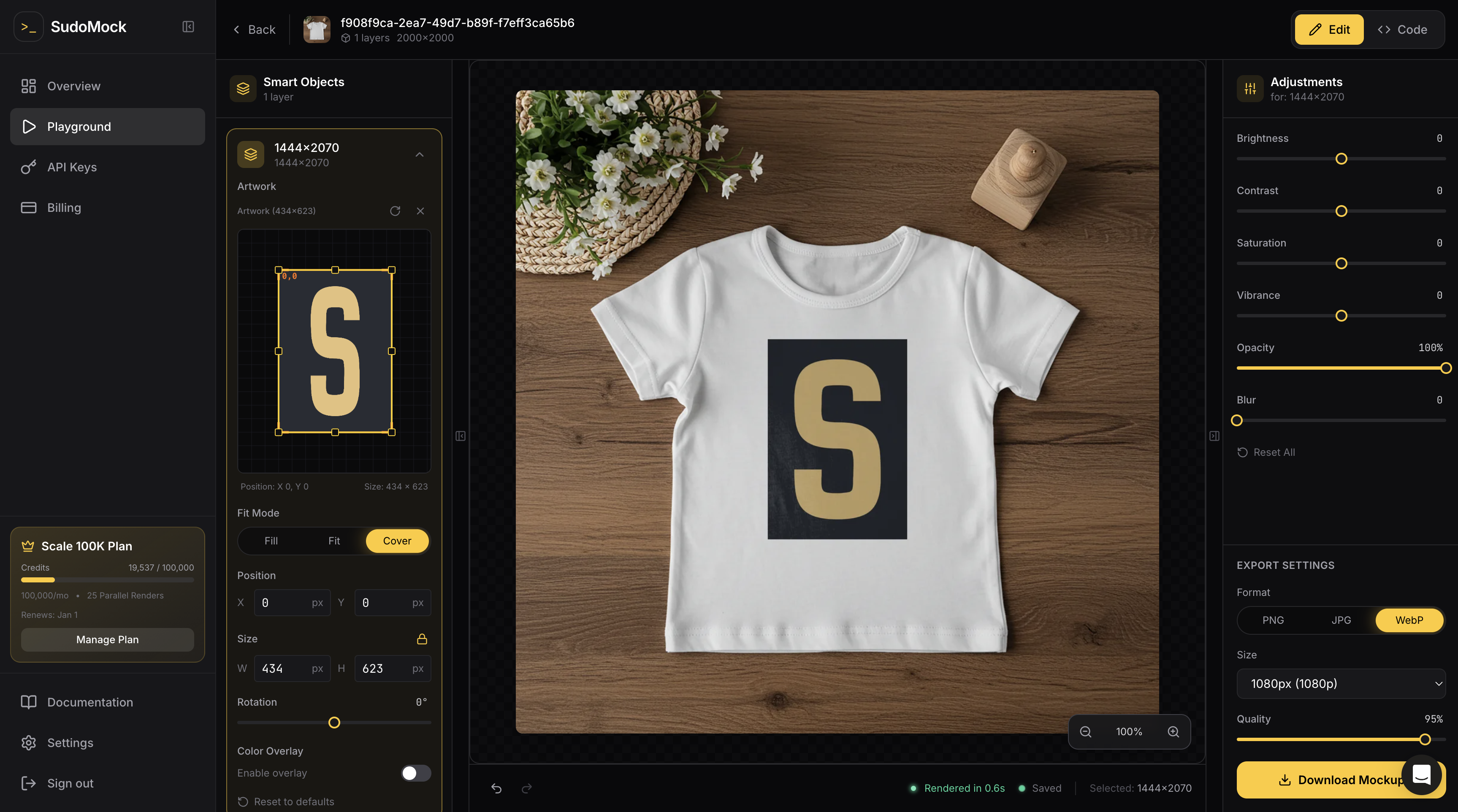Collapse the 1444×2070 layer card

pos(420,154)
